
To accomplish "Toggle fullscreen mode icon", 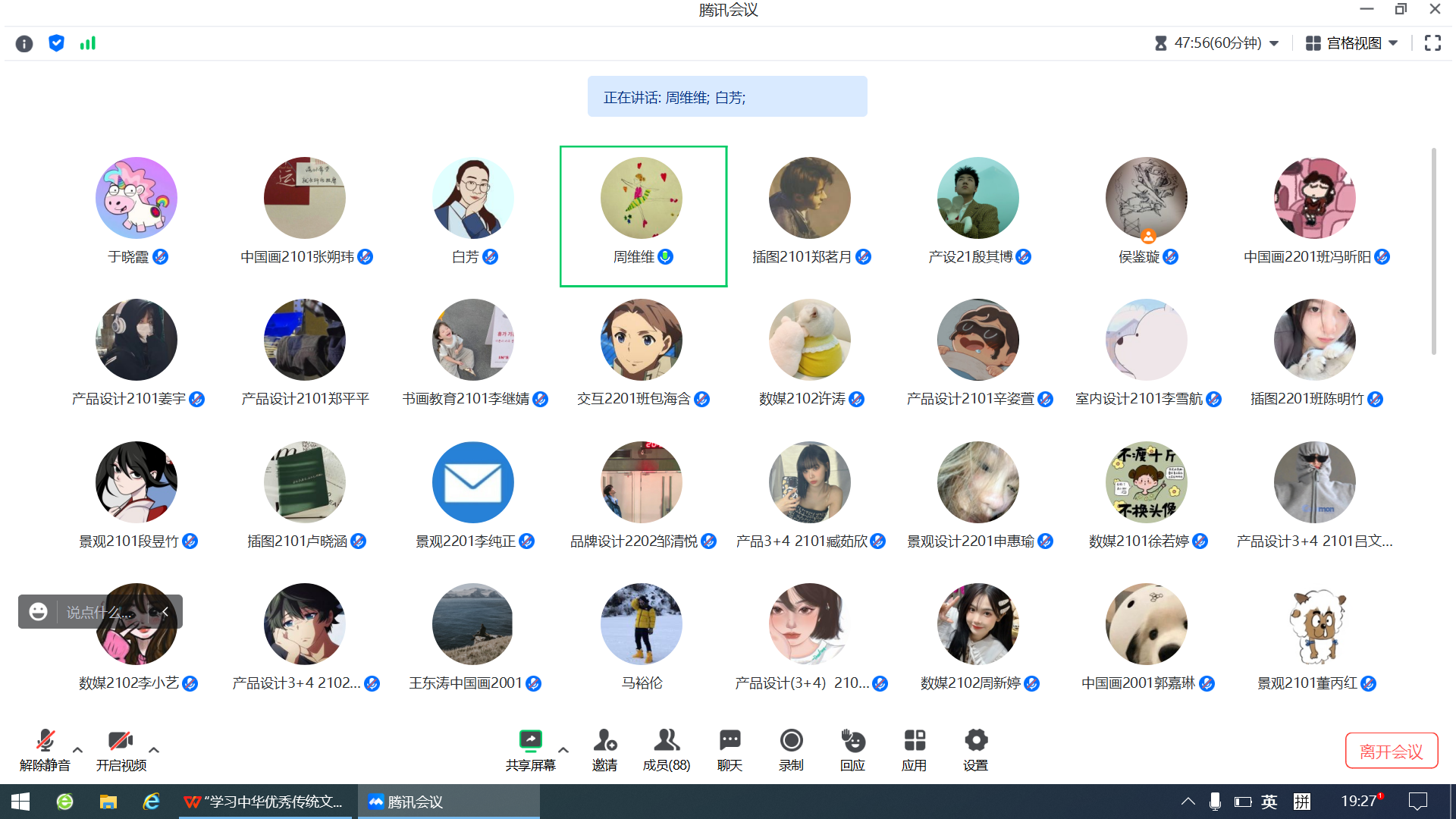I will [1432, 43].
